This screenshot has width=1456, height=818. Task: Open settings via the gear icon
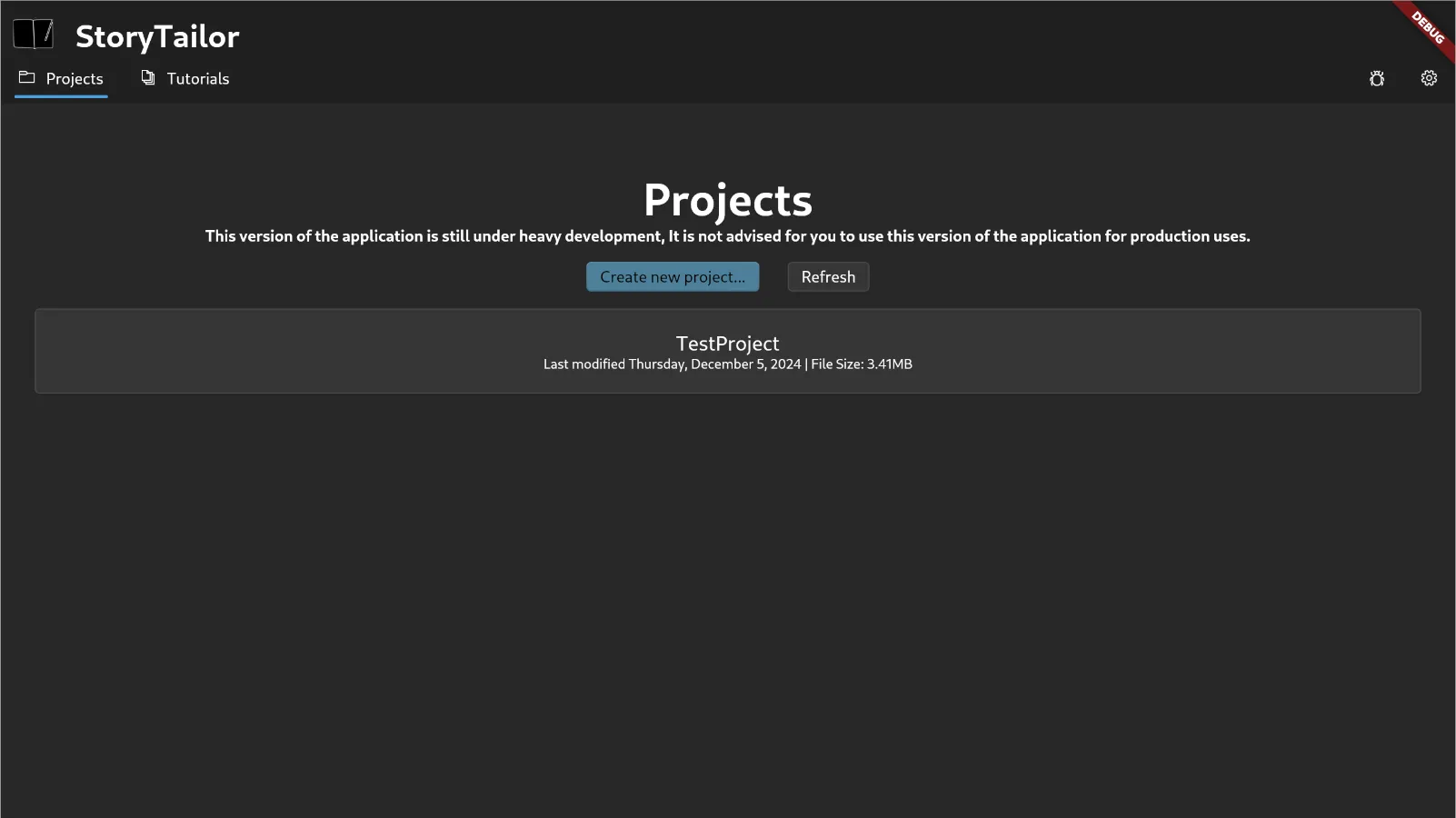click(x=1429, y=78)
